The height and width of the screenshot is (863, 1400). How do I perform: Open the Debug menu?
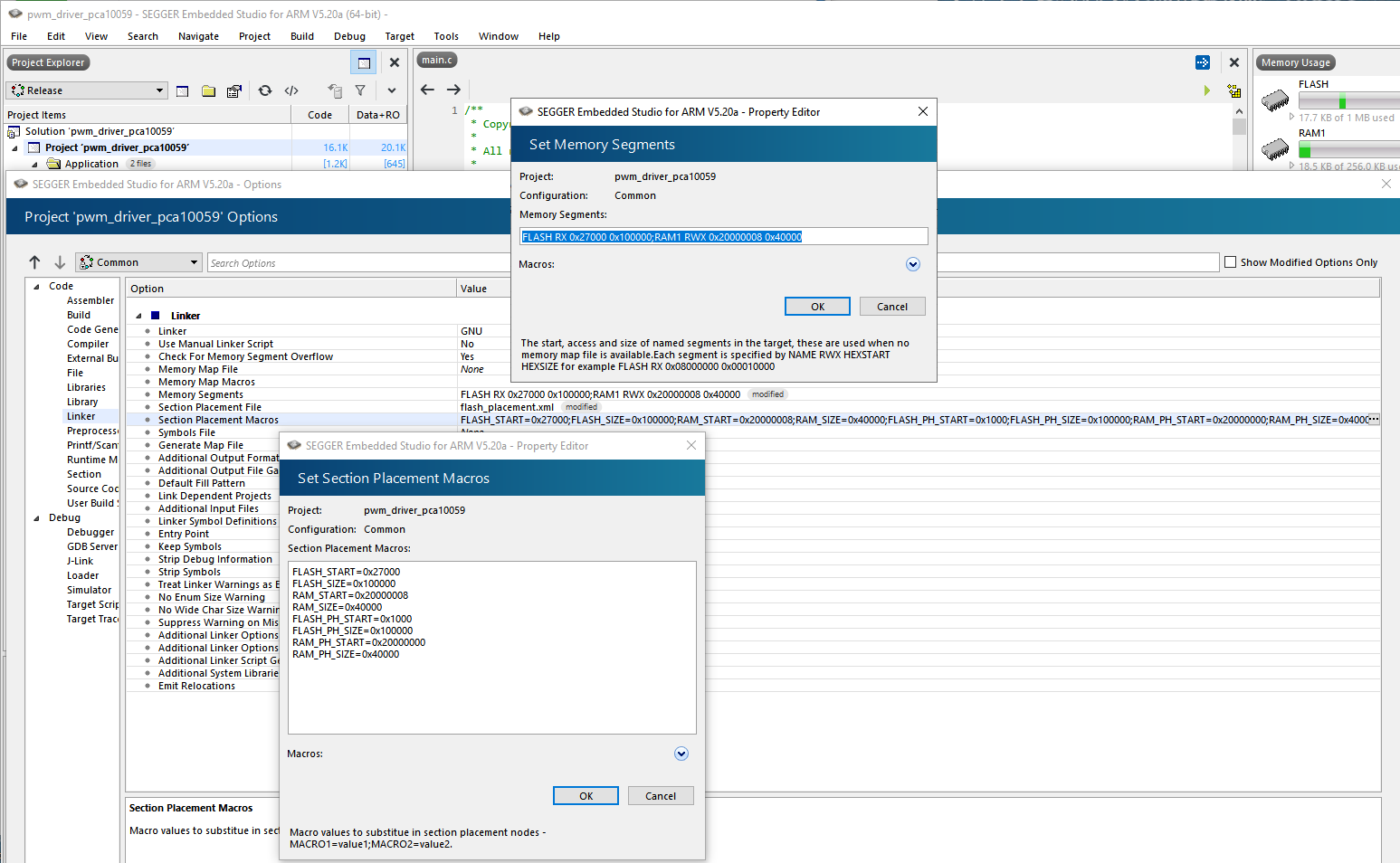349,36
